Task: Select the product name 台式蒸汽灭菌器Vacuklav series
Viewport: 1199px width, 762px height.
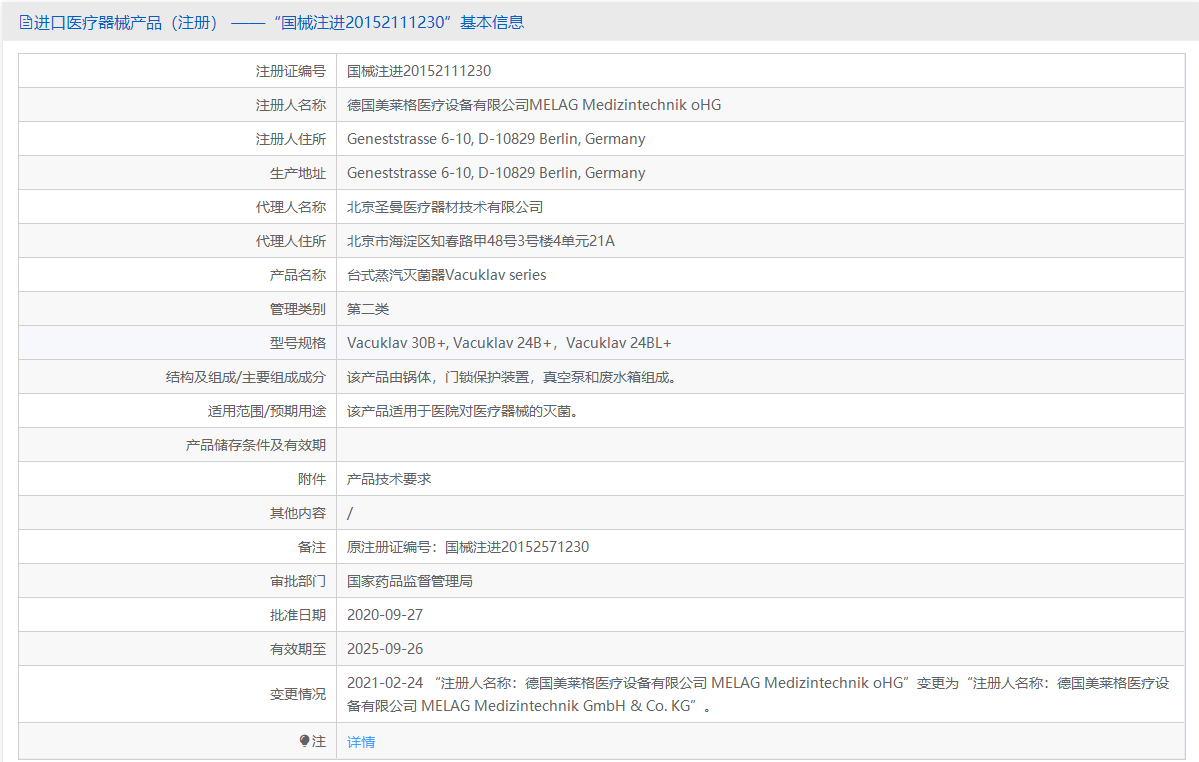Action: tap(445, 274)
